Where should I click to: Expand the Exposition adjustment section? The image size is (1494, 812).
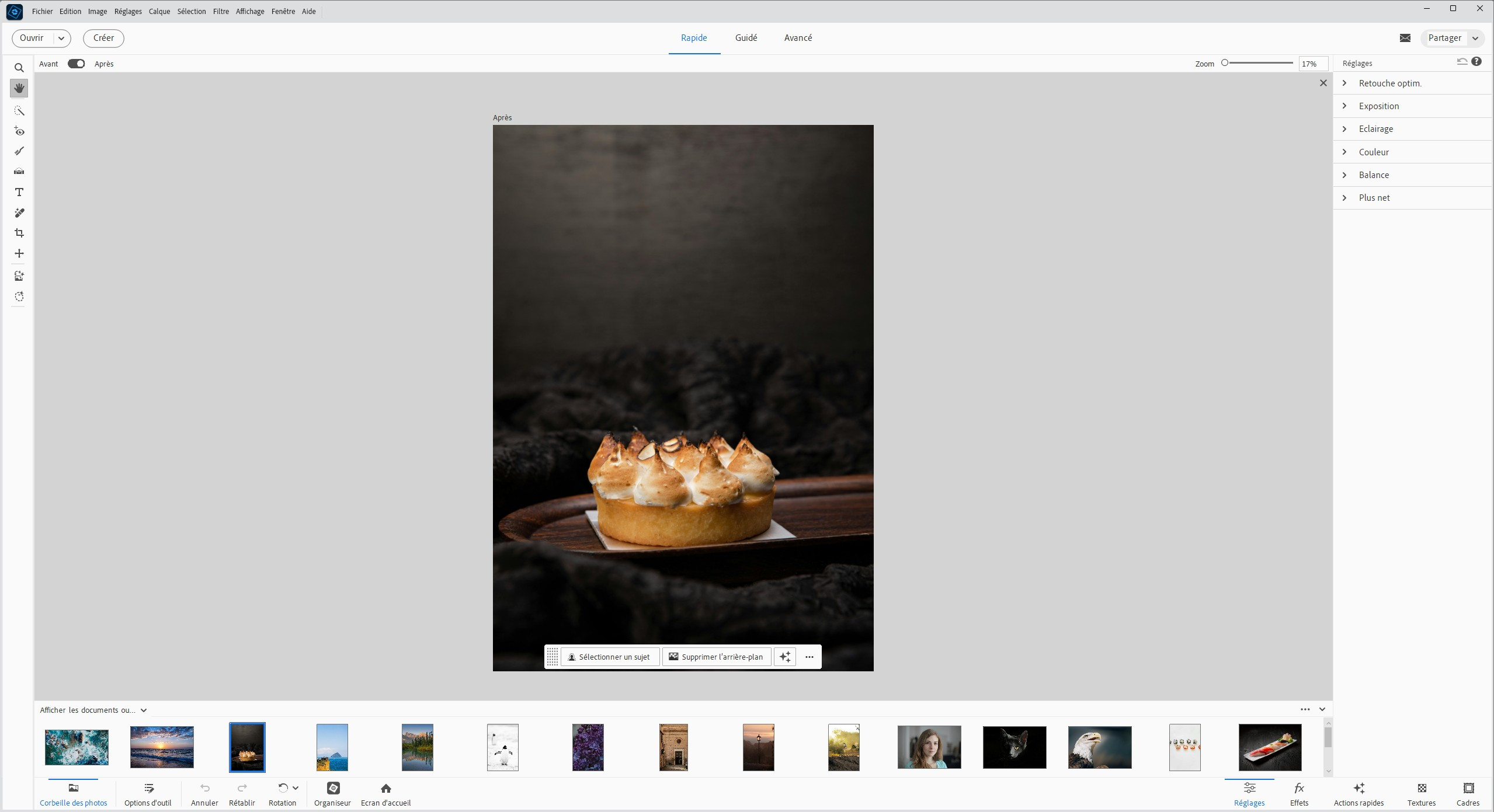(1378, 106)
